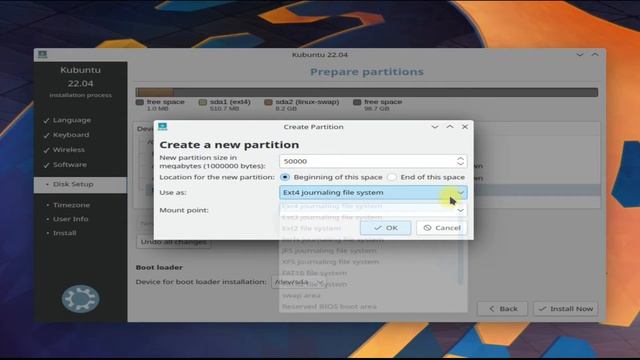
Task: Click the sda1 (ext4) legend swatch
Action: click(202, 102)
